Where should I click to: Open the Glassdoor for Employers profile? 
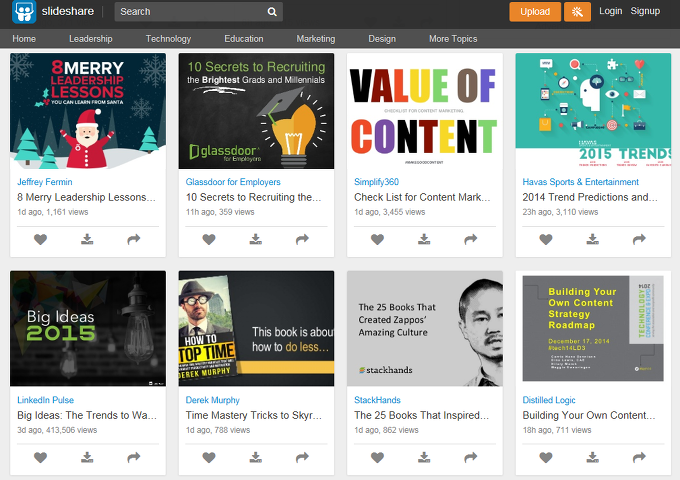[233, 182]
